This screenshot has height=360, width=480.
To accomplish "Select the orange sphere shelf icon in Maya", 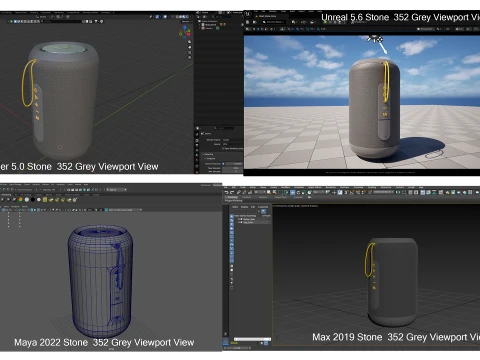I will (x=21, y=199).
